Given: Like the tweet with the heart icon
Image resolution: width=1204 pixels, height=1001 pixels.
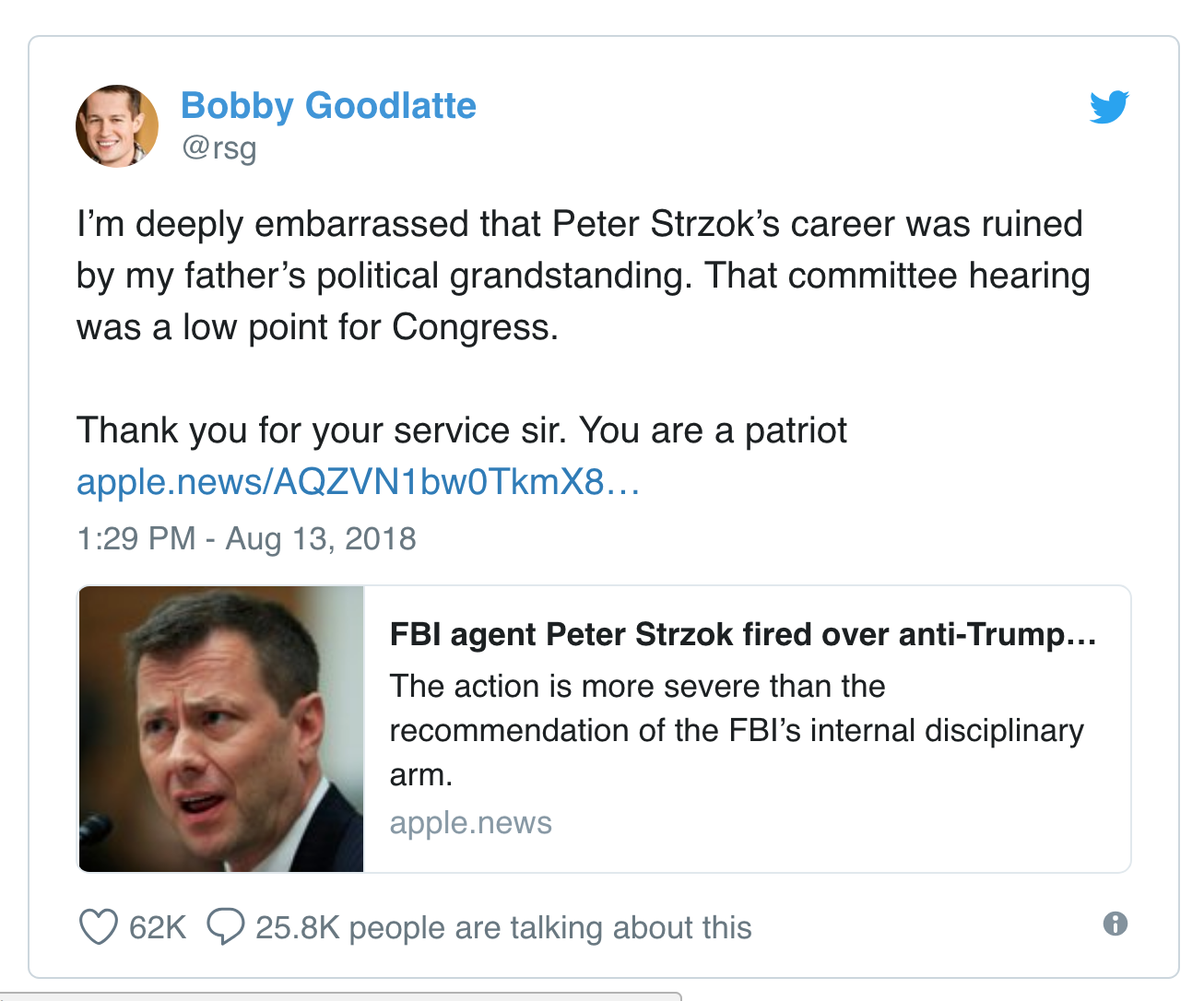Looking at the screenshot, I should coord(99,927).
